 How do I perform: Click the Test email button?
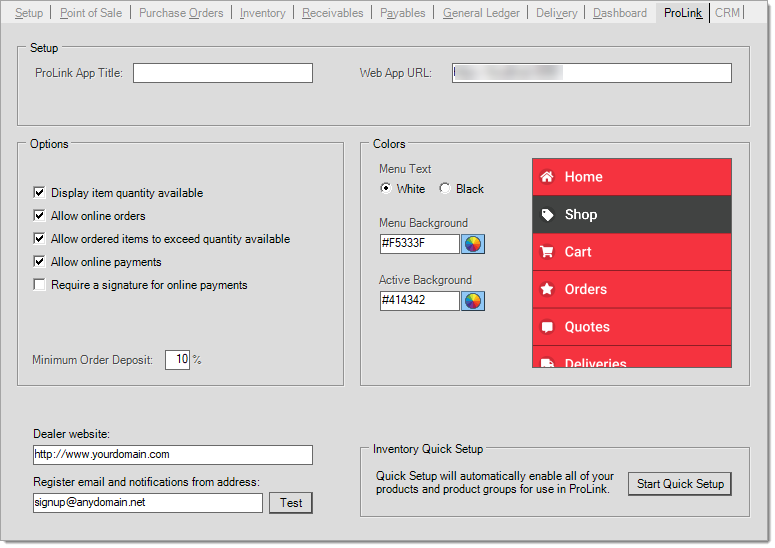291,503
